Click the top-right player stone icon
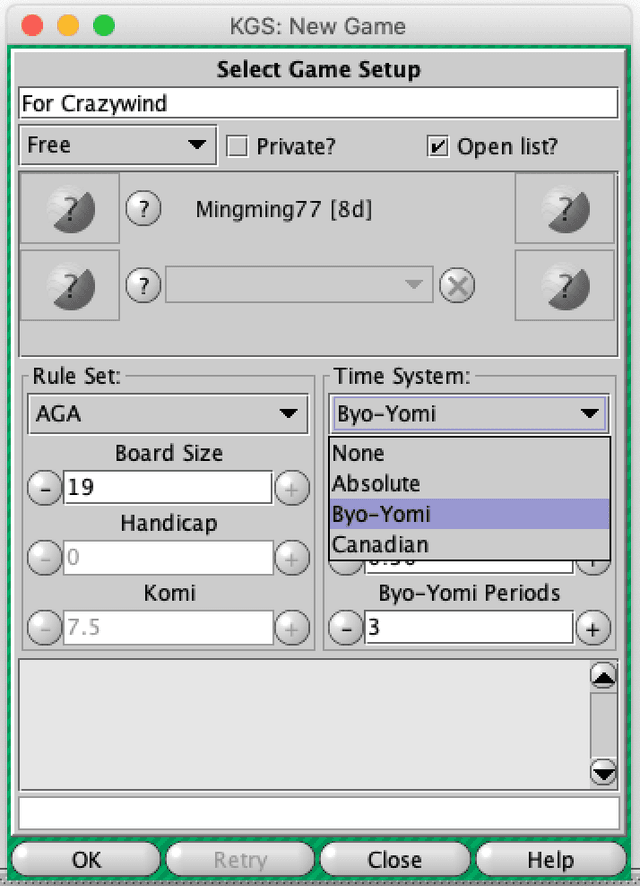640x886 pixels. click(x=564, y=209)
